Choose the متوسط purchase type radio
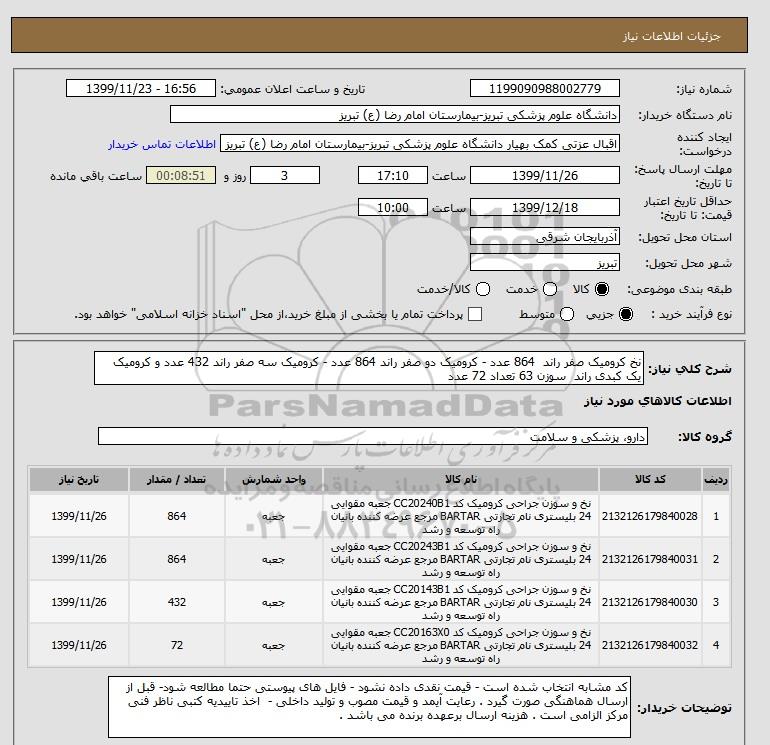 pyautogui.click(x=567, y=314)
